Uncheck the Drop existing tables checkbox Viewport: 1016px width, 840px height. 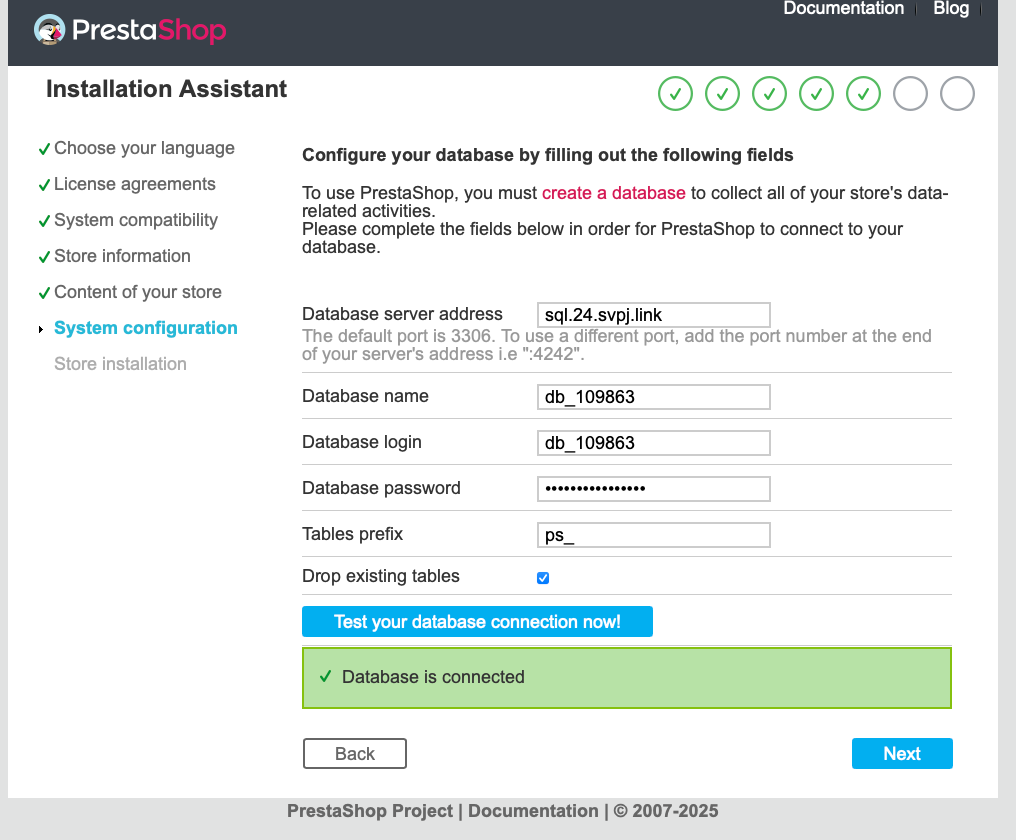click(543, 578)
